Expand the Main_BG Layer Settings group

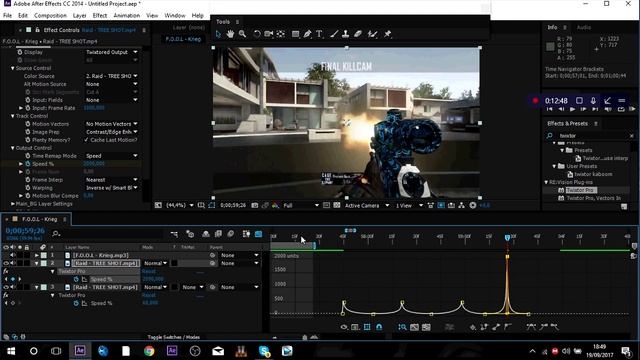[x=12, y=204]
